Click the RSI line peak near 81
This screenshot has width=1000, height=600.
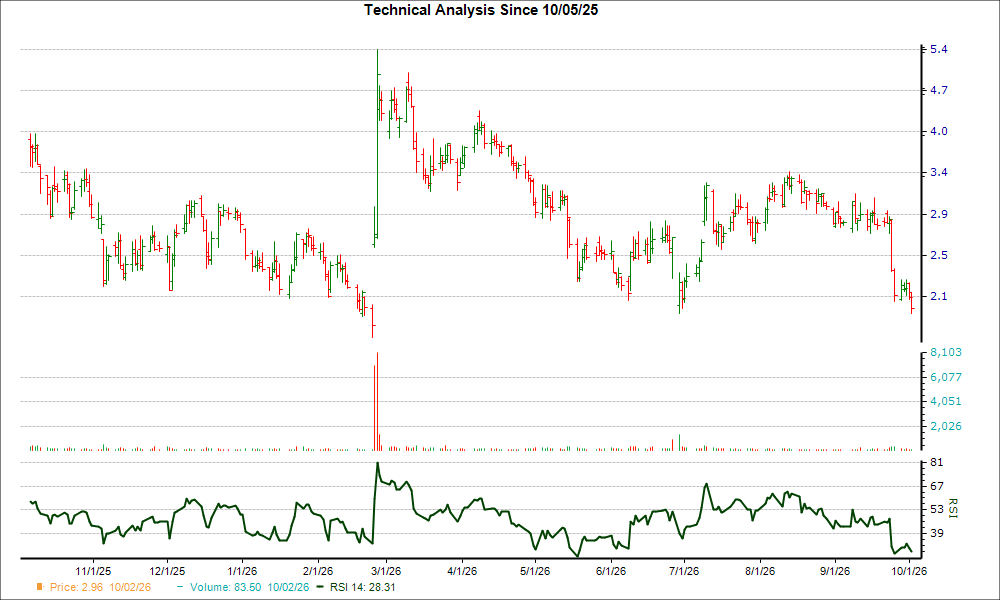378,464
